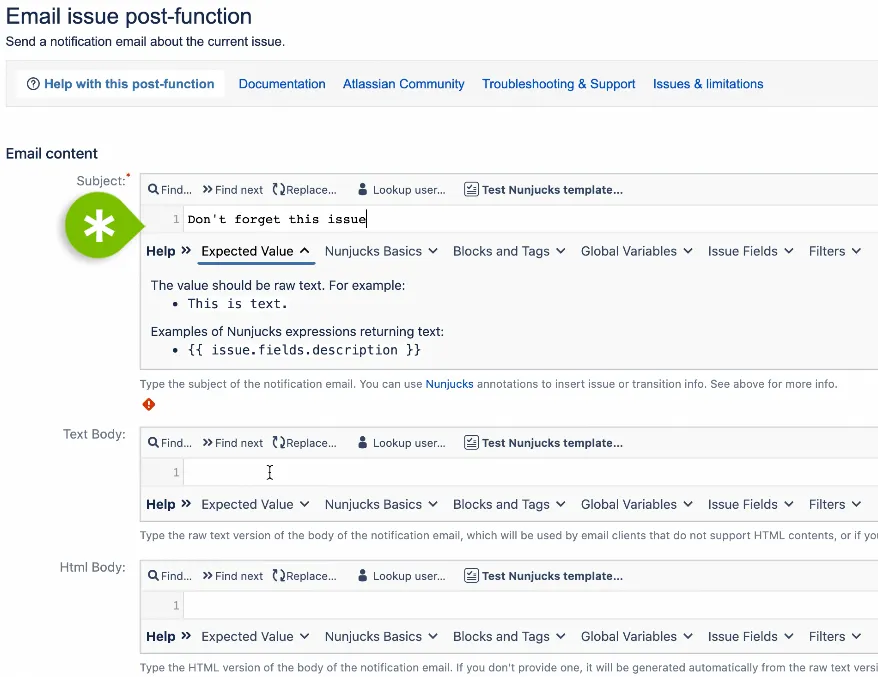Open Replace in the Html Body toolbar

[305, 576]
